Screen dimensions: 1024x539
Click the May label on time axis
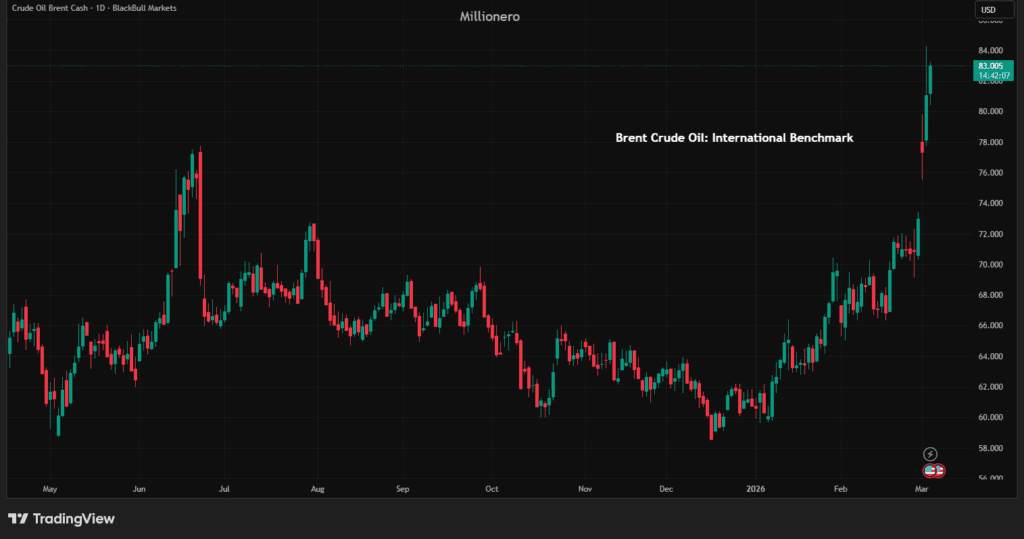(50, 490)
